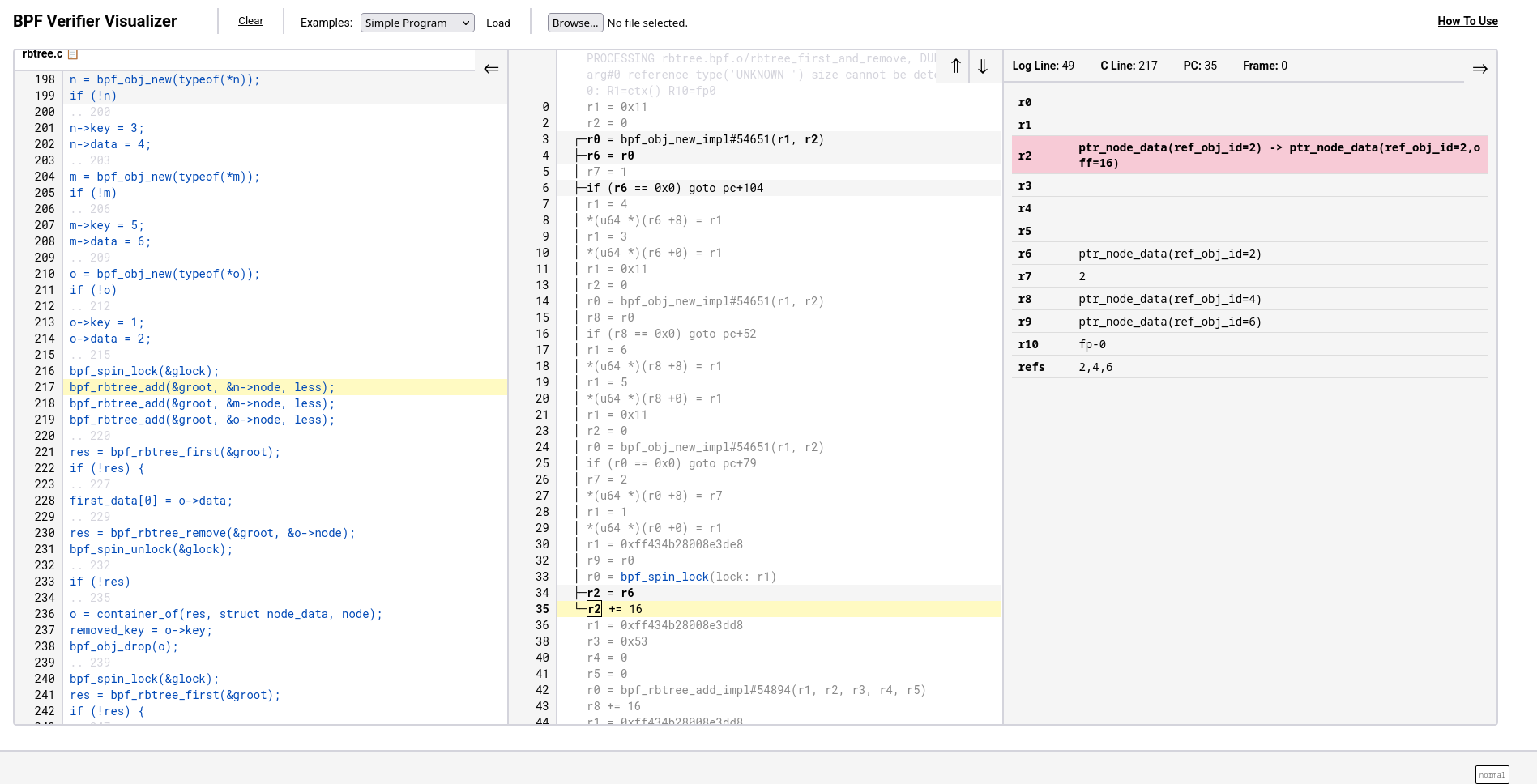Collapse state panel with right arrow
The image size is (1537, 784).
point(1479,69)
